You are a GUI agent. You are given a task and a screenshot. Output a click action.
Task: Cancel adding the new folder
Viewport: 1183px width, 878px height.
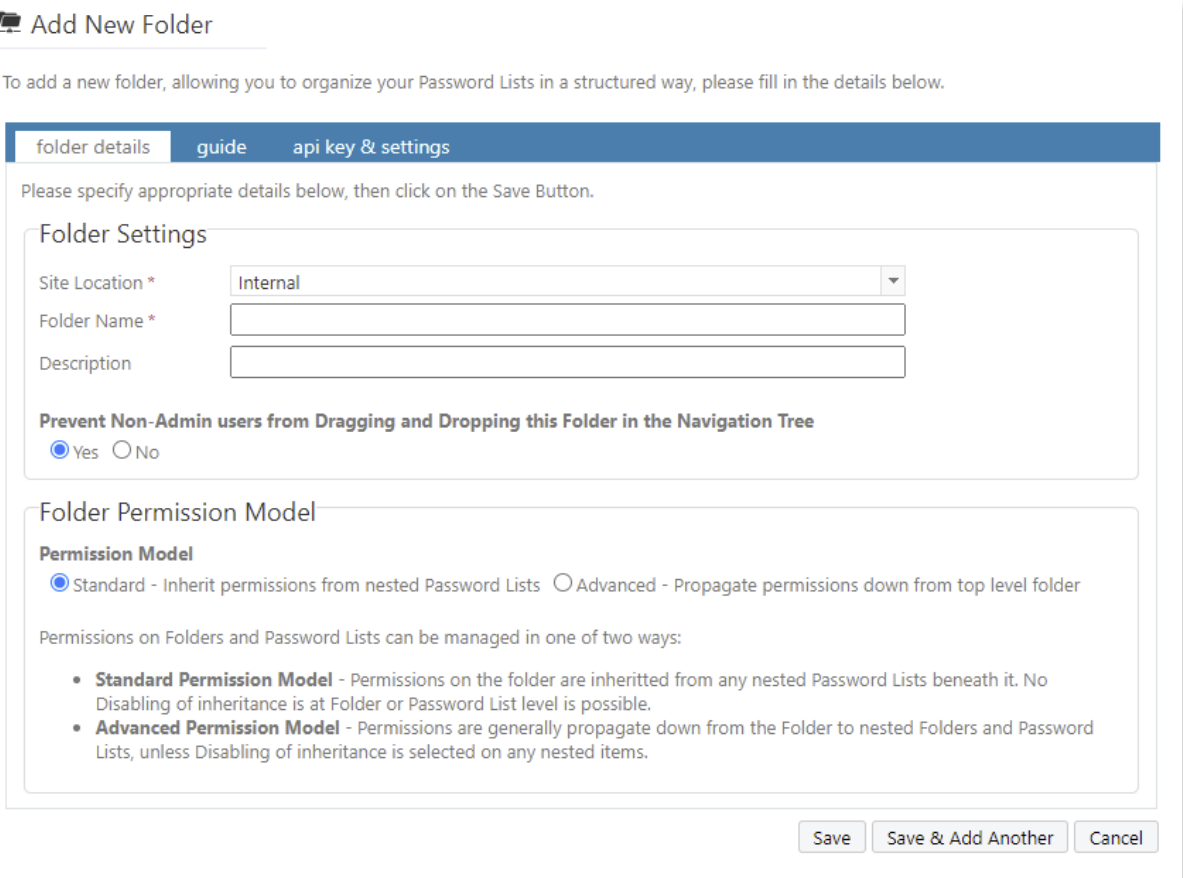click(x=1115, y=838)
